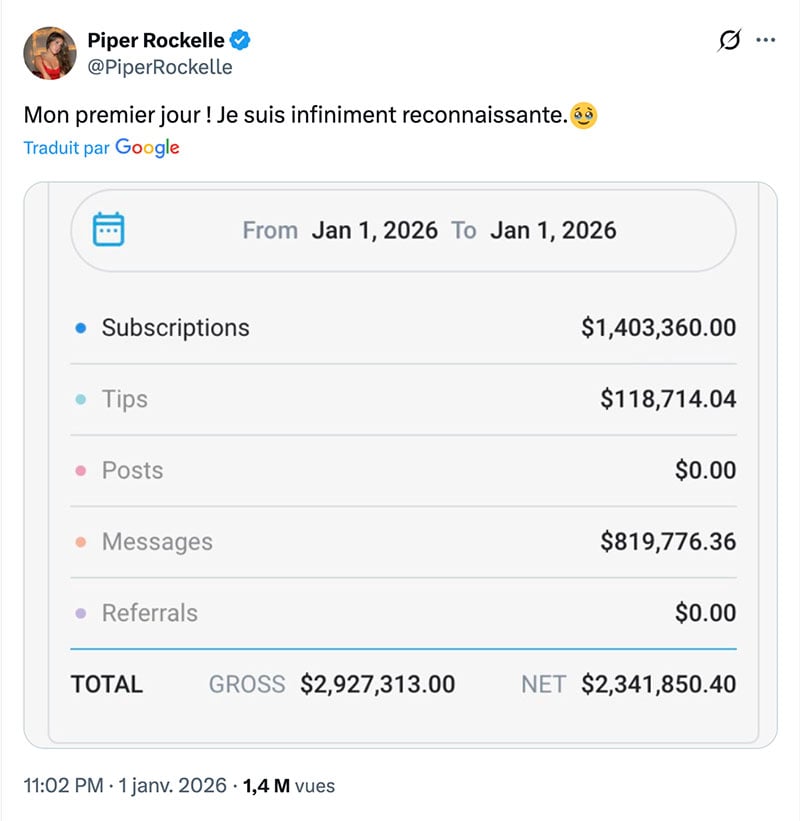This screenshot has width=800, height=821.
Task: Select the To date Jan 1, 2026
Action: (x=553, y=230)
